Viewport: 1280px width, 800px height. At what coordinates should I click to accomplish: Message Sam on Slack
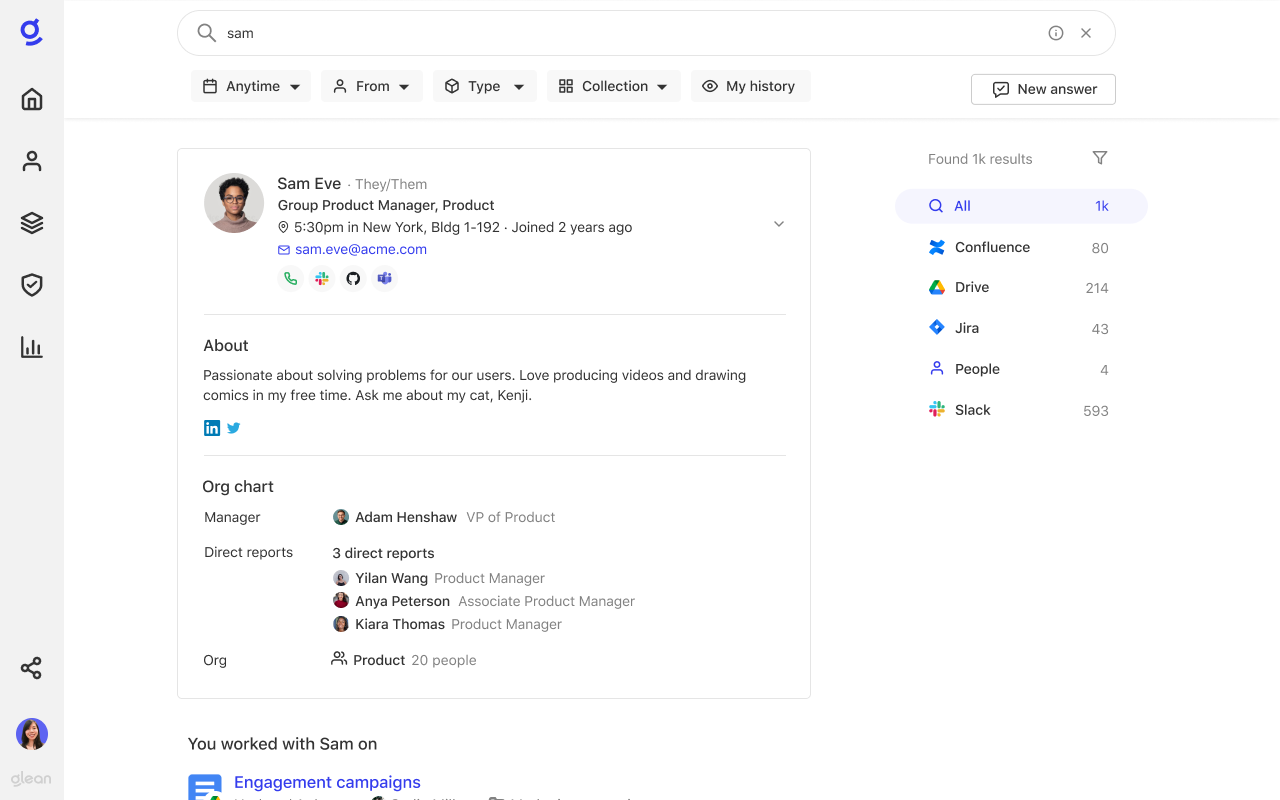pyautogui.click(x=321, y=278)
